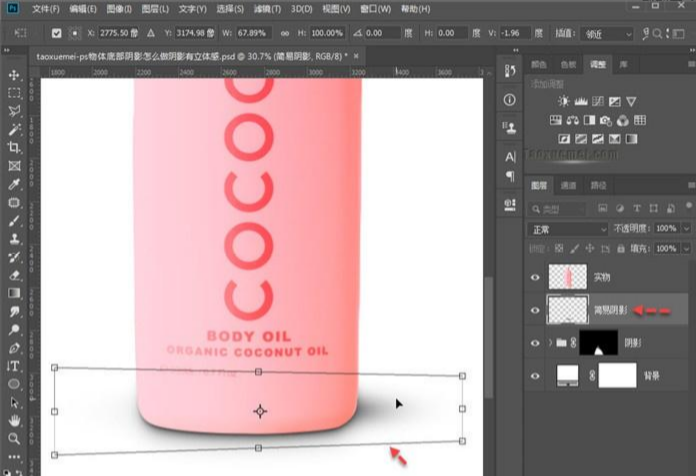Add a Levels adjustment
This screenshot has width=696, height=476.
581,101
